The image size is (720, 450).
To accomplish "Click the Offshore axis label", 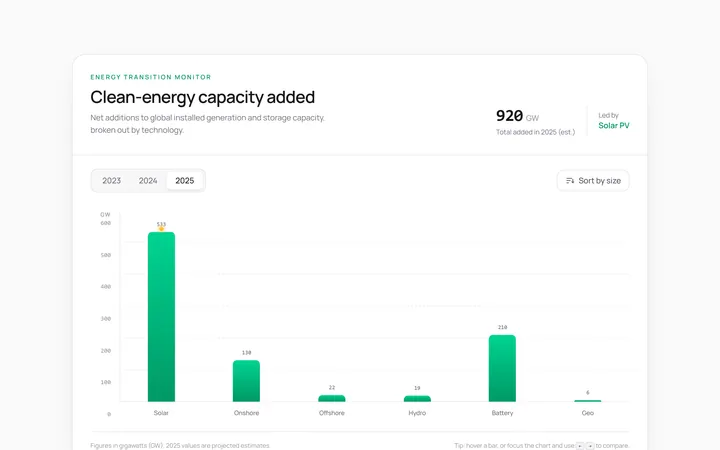I will [x=332, y=413].
